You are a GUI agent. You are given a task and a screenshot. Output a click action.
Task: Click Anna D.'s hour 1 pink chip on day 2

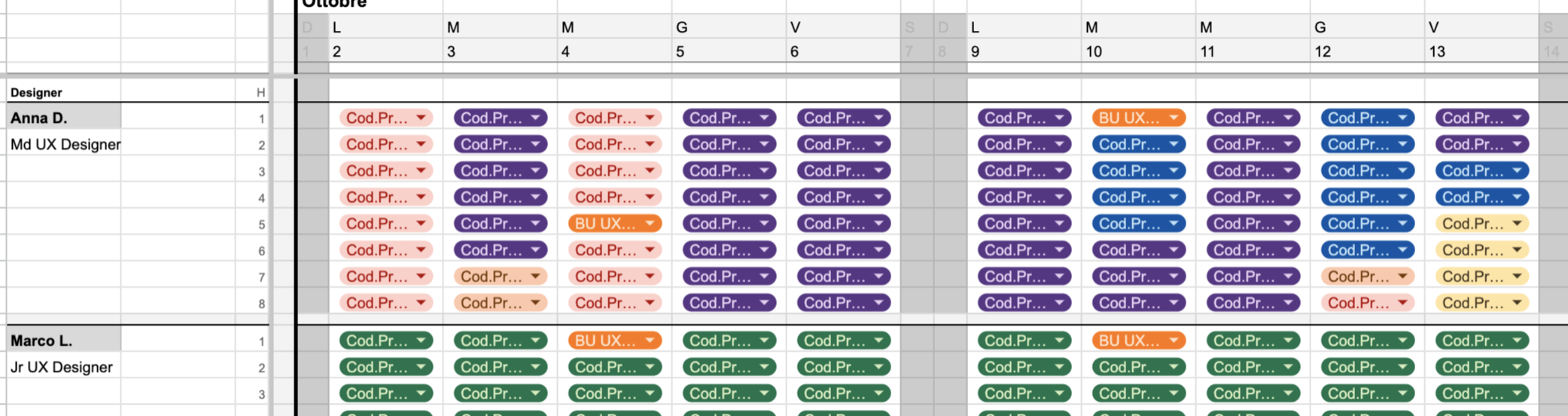385,118
